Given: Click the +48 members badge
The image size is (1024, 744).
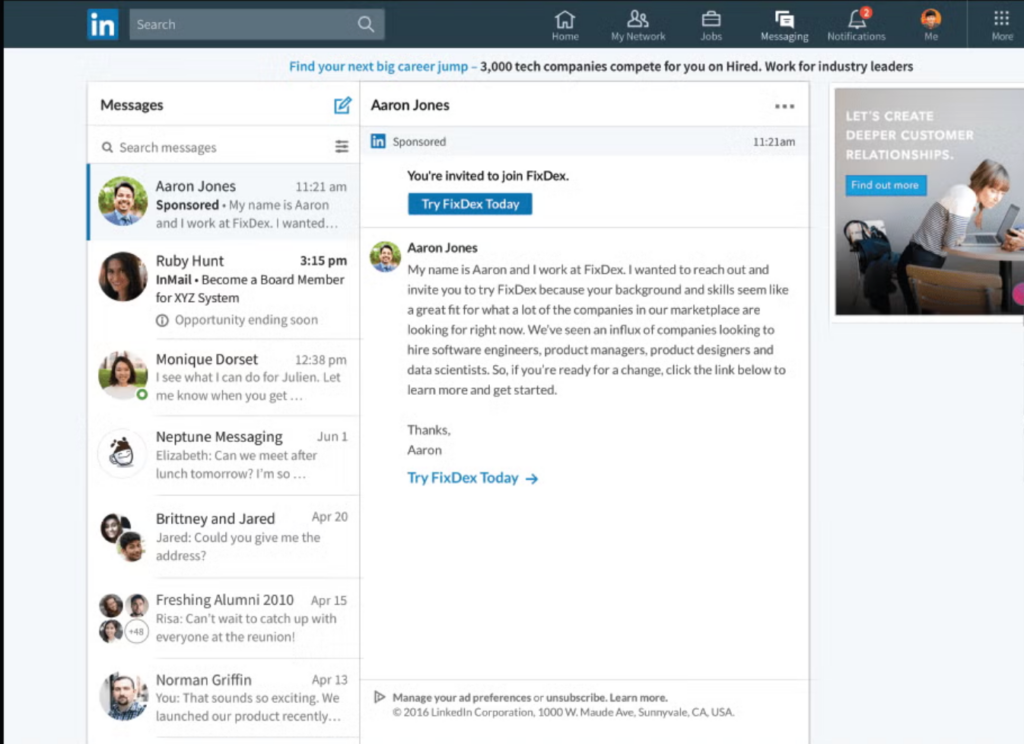Looking at the screenshot, I should (x=136, y=632).
